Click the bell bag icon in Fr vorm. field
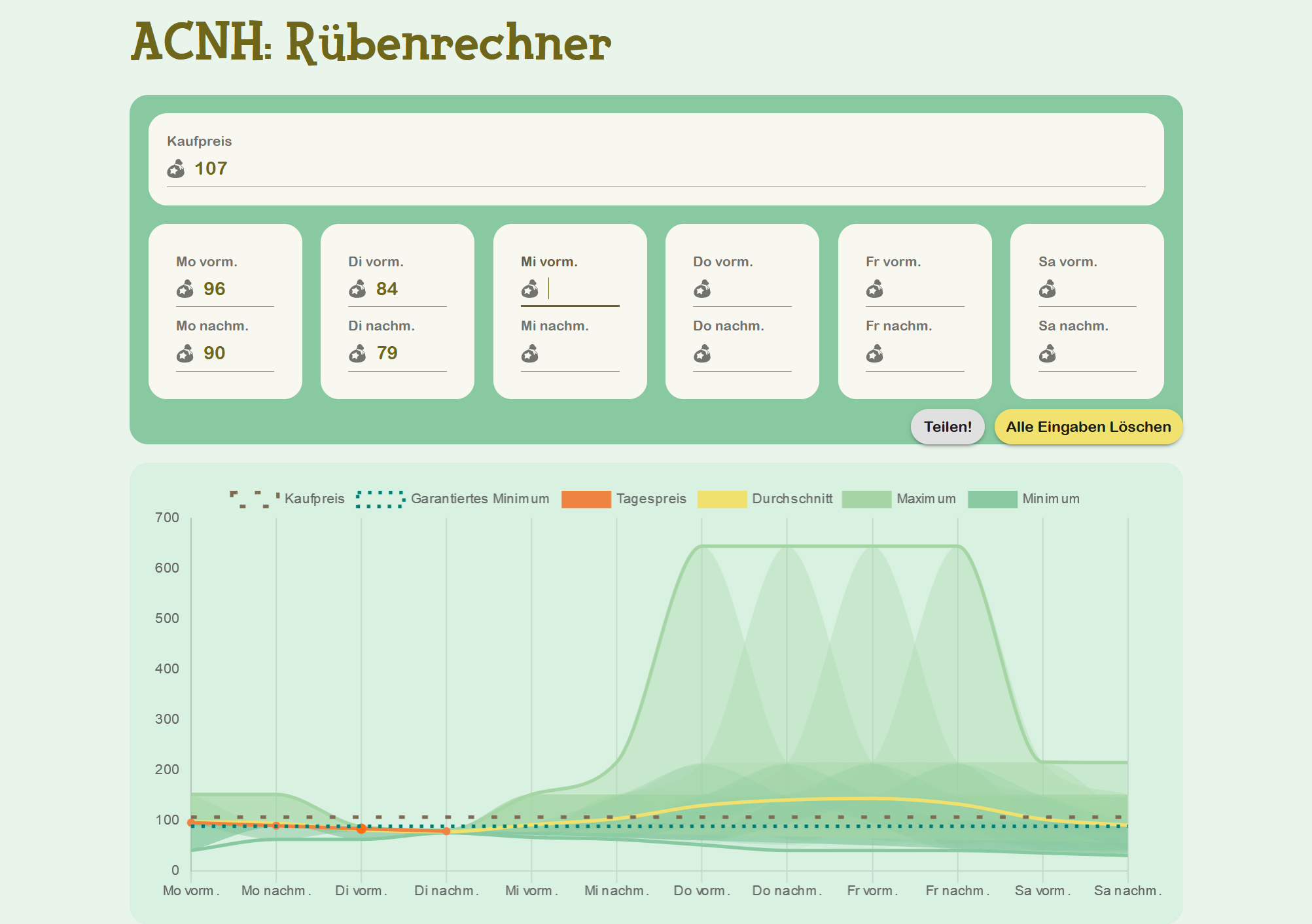 (x=874, y=289)
